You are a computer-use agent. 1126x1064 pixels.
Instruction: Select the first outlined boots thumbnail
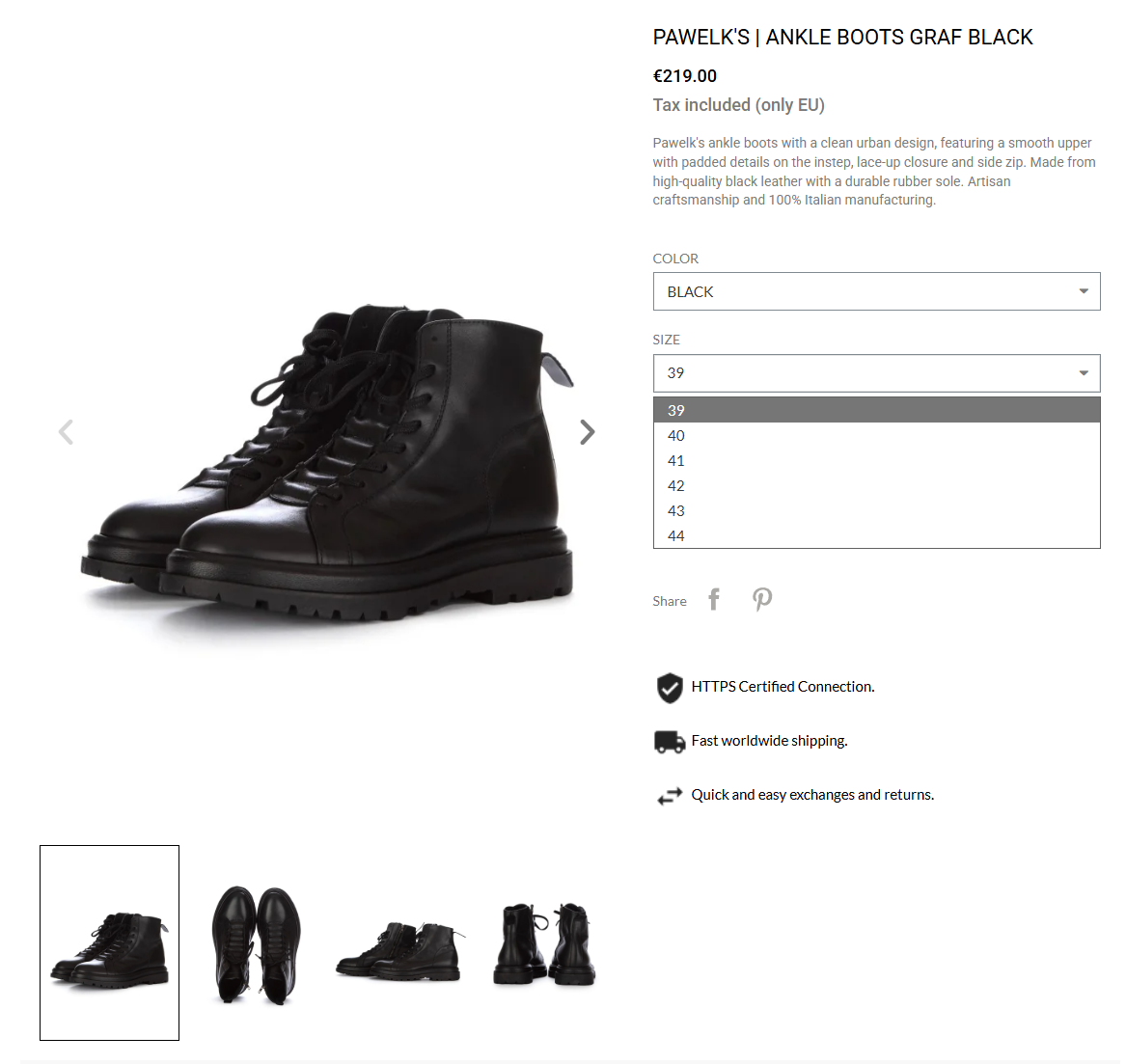pos(109,942)
